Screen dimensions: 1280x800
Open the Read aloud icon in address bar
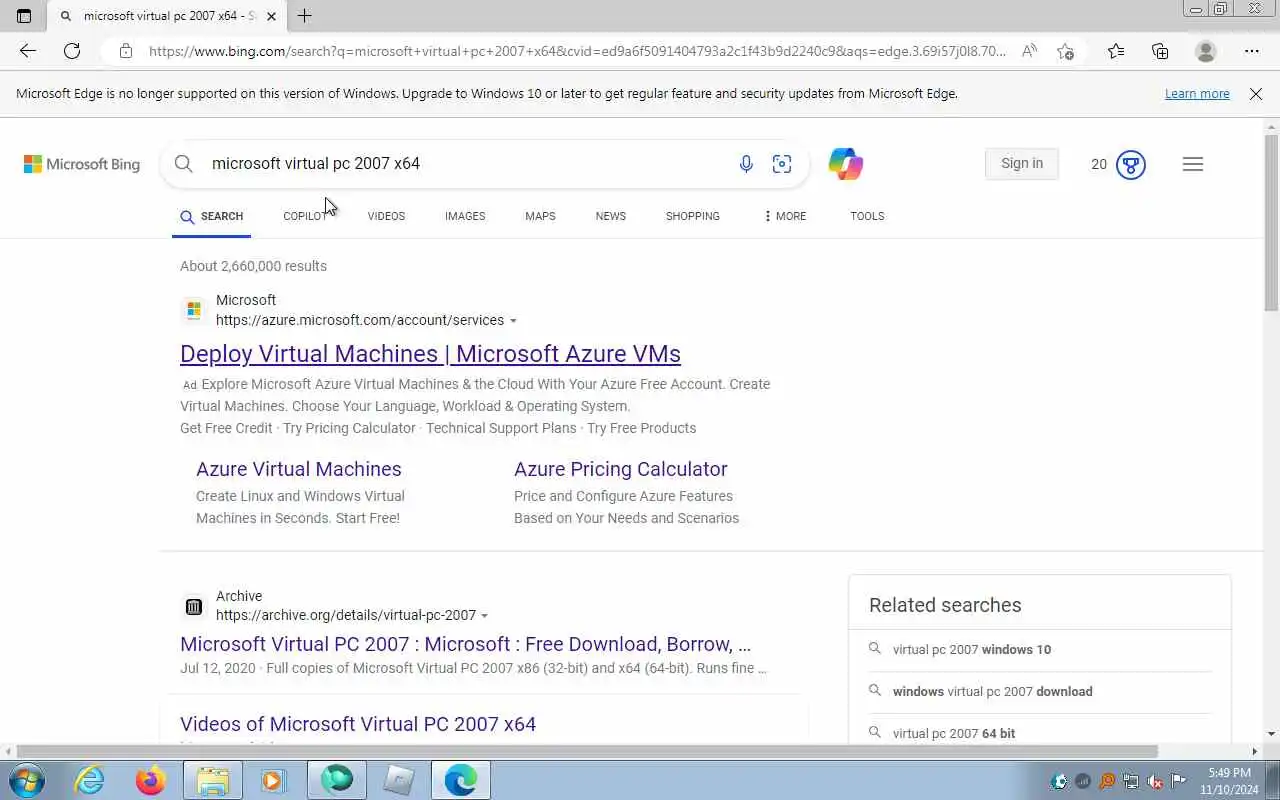tap(1029, 51)
